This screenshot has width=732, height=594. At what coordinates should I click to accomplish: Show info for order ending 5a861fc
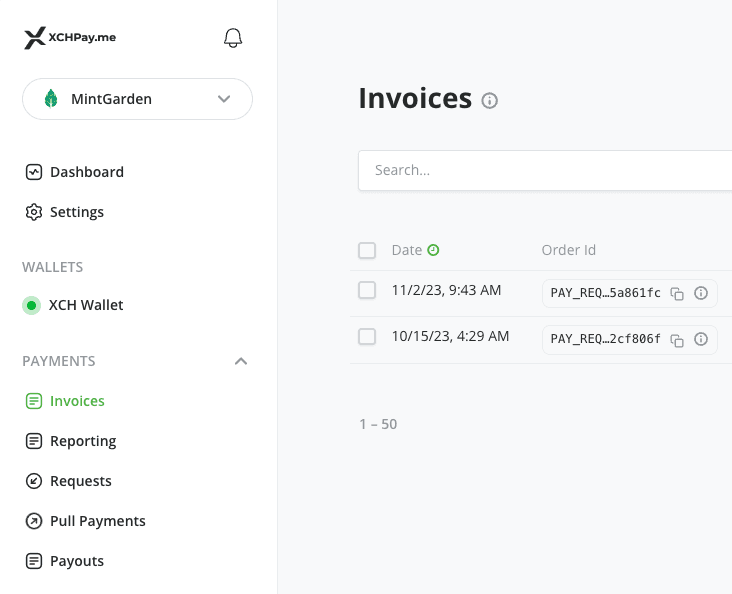701,293
